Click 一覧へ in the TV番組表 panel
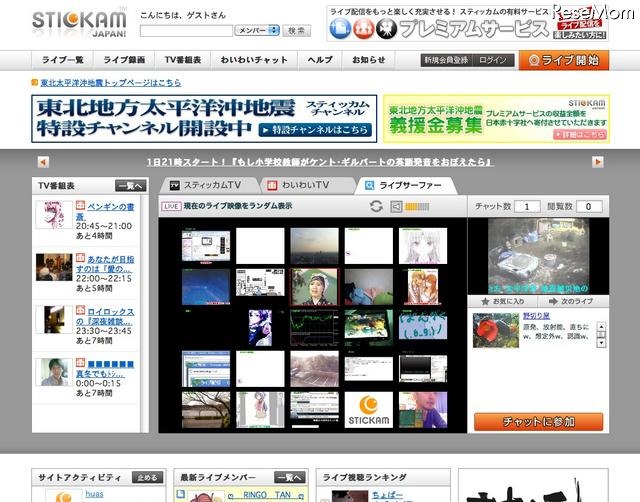The image size is (640, 502). click(131, 186)
